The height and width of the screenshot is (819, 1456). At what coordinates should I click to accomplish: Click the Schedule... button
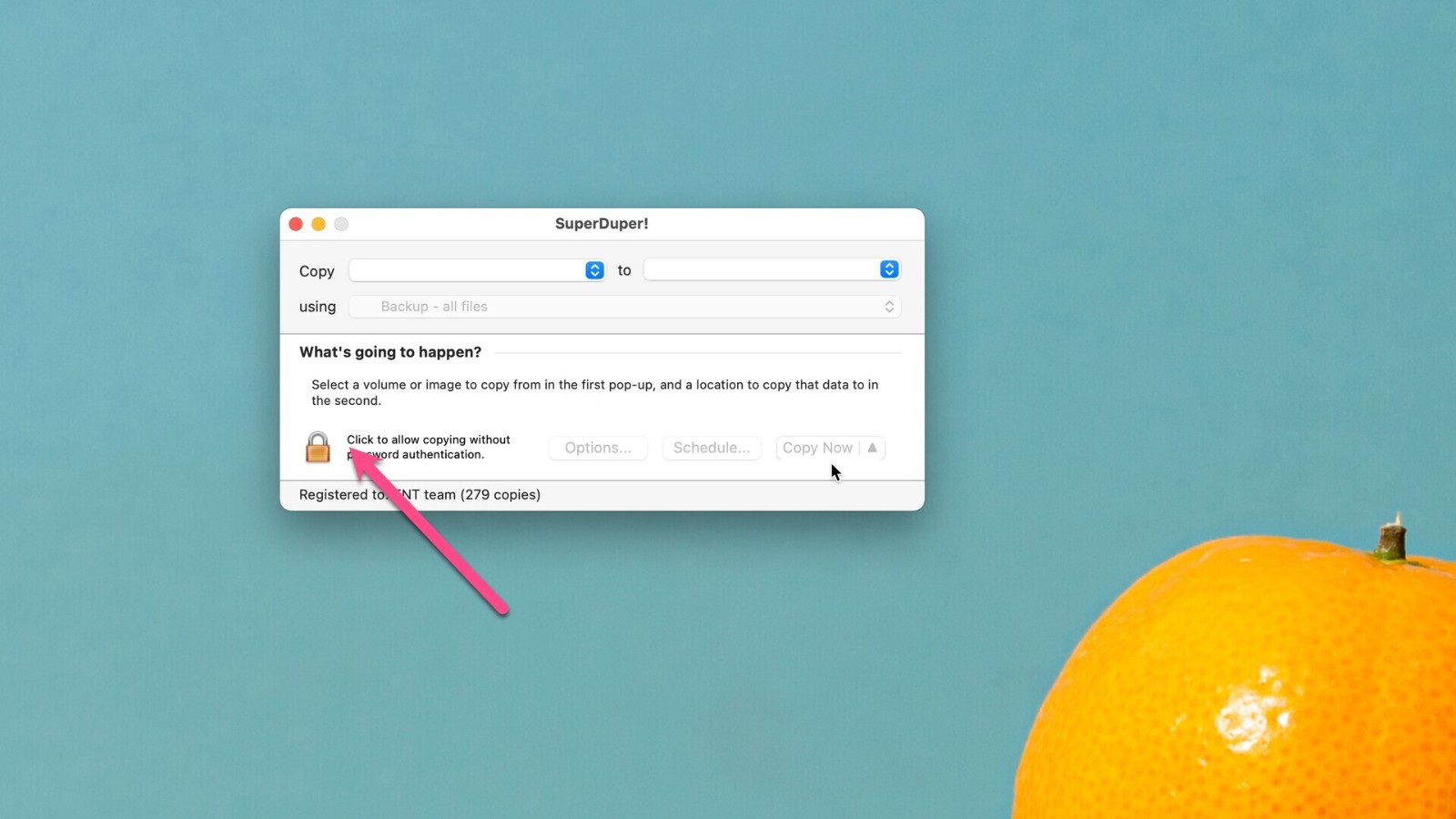point(712,448)
